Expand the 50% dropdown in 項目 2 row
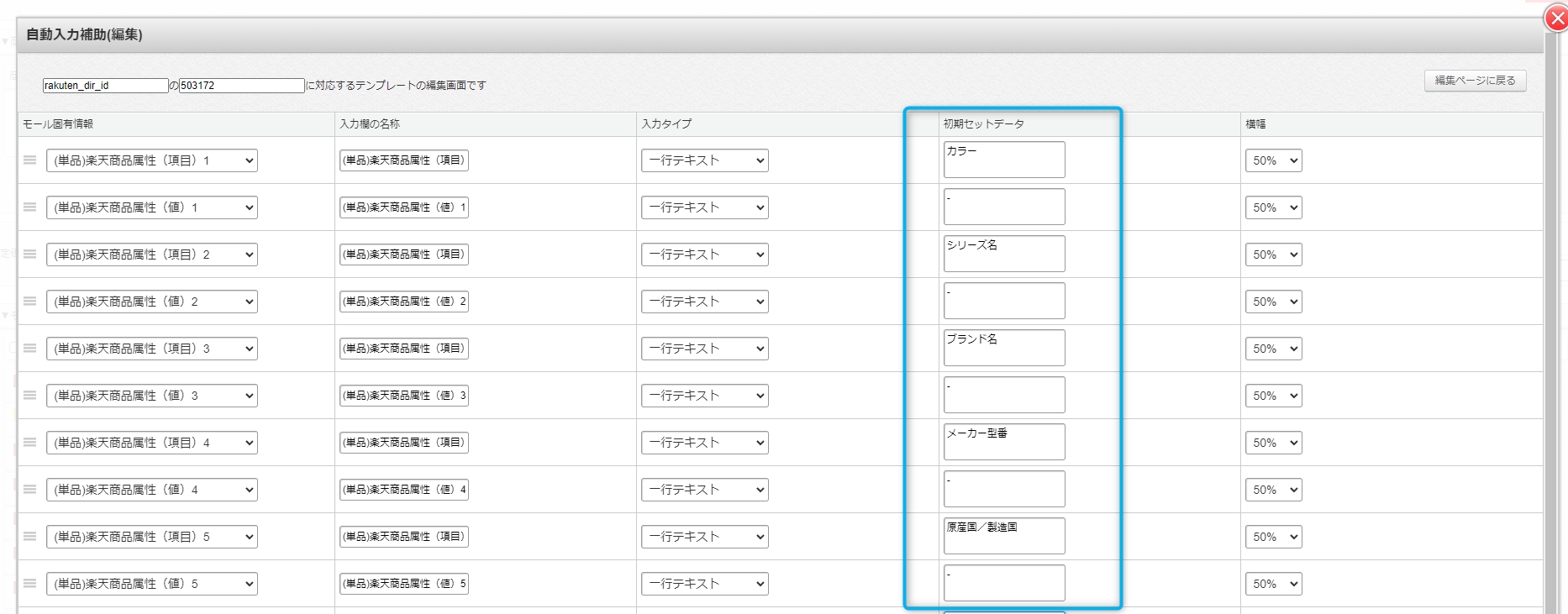The width and height of the screenshot is (1568, 614). point(1274,255)
